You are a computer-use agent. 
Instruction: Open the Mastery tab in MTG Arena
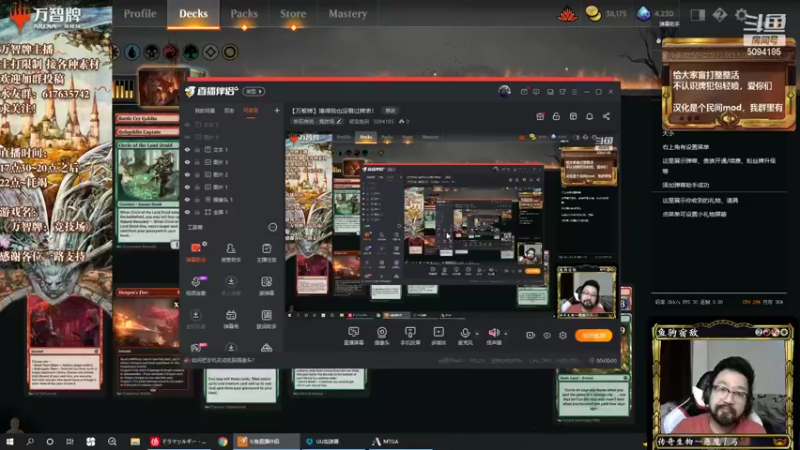click(347, 14)
